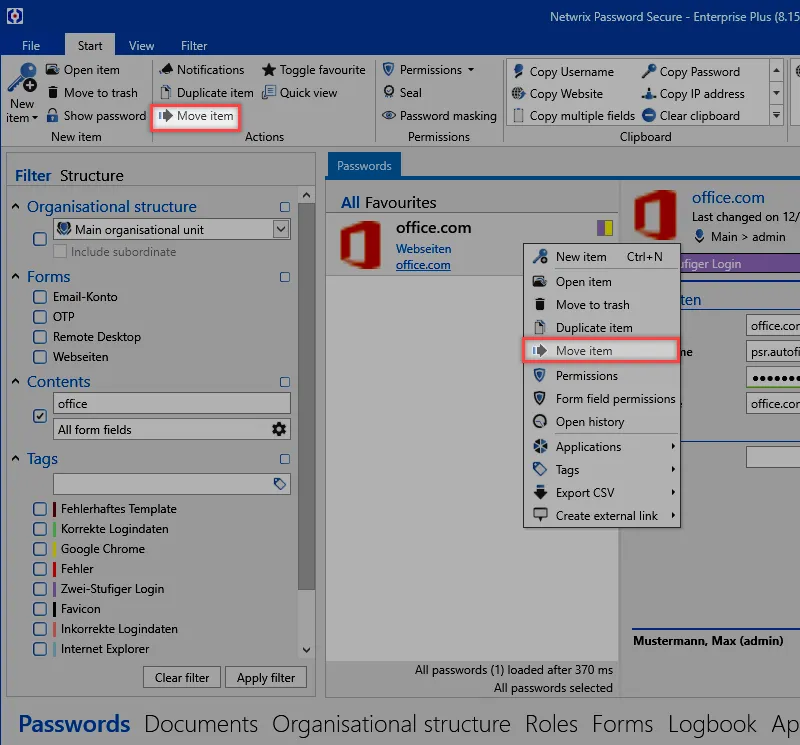
Task: Switch to the View ribbon tab
Action: (141, 45)
